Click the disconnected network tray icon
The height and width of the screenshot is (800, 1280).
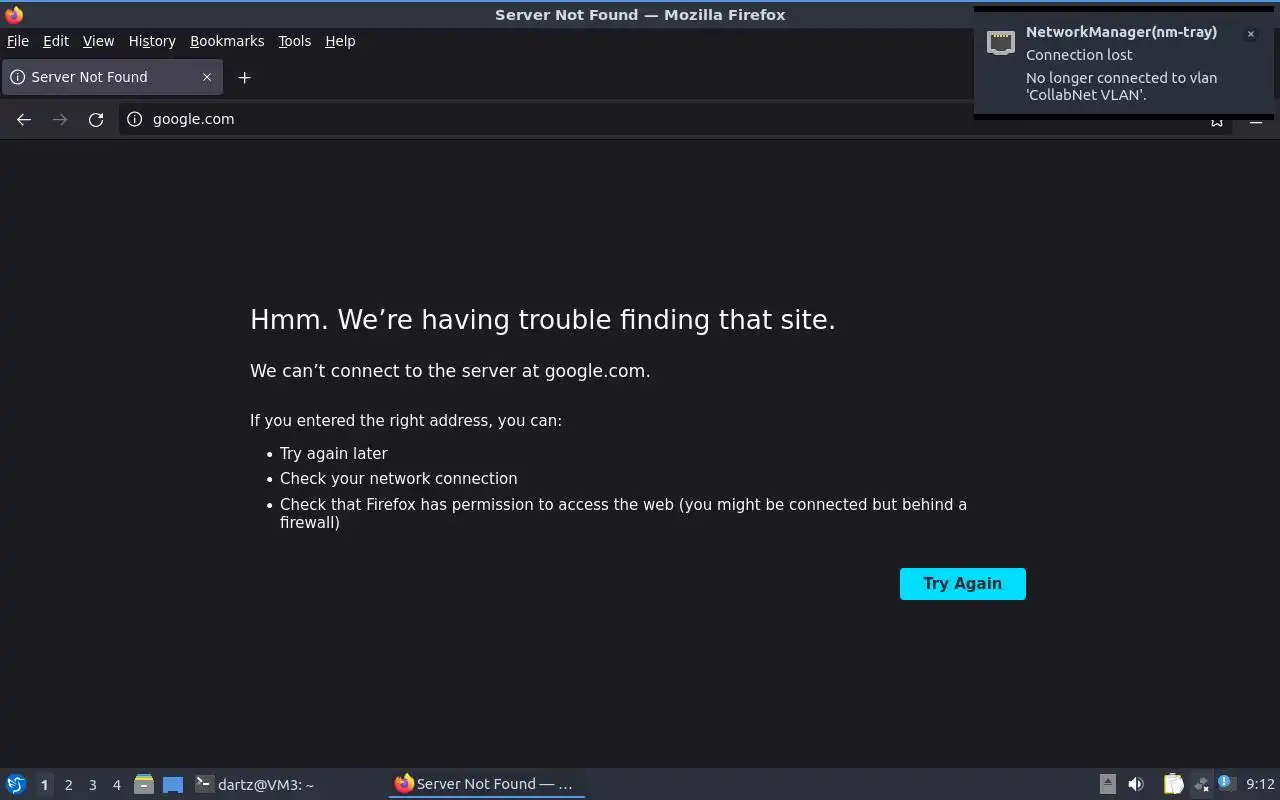click(x=1201, y=784)
